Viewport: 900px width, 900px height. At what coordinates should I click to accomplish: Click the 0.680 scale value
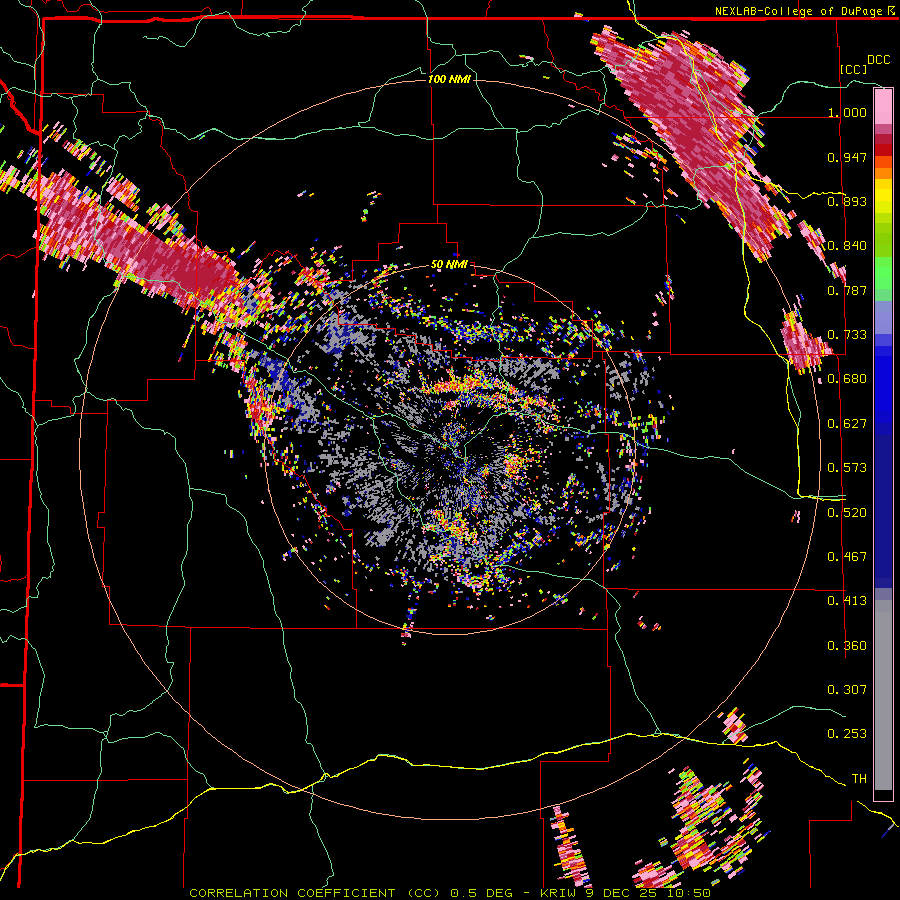click(x=847, y=379)
